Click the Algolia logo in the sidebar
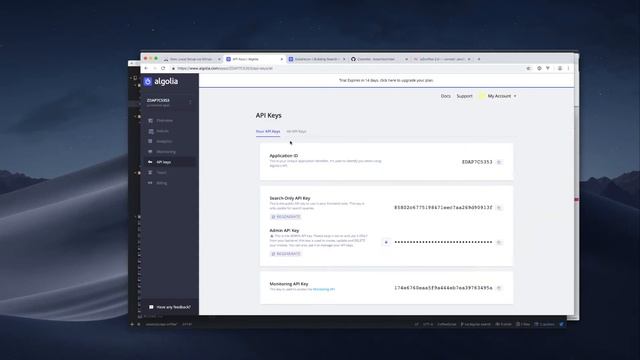This screenshot has width=640, height=360. tap(161, 81)
